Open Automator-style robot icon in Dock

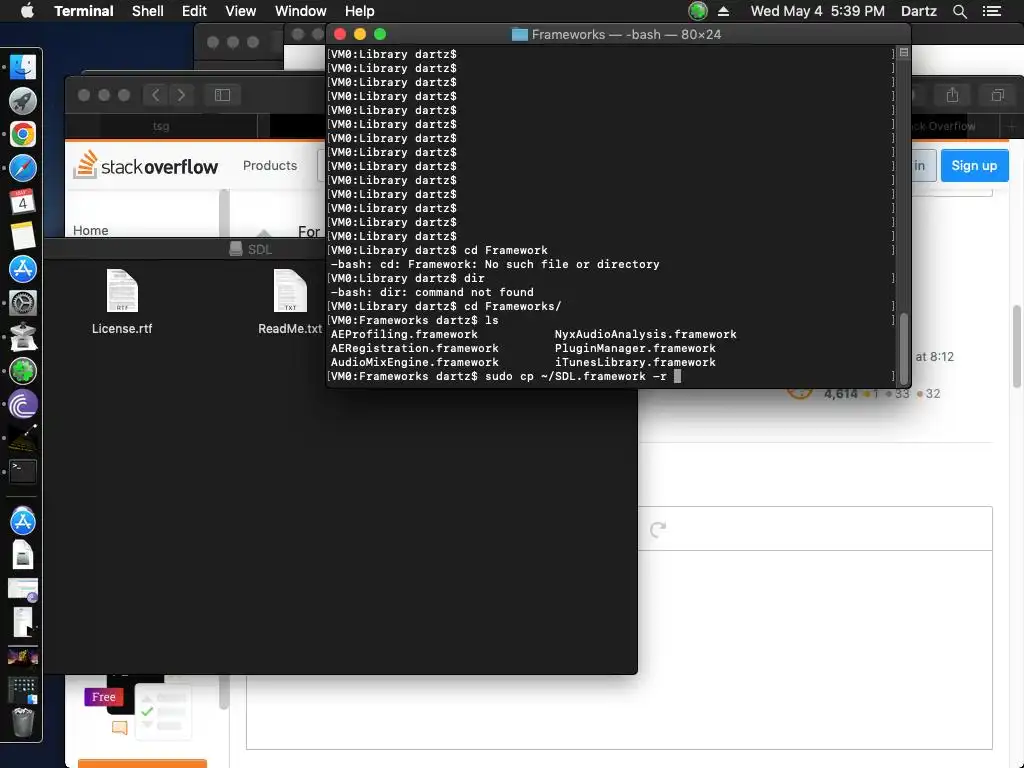click(x=23, y=337)
